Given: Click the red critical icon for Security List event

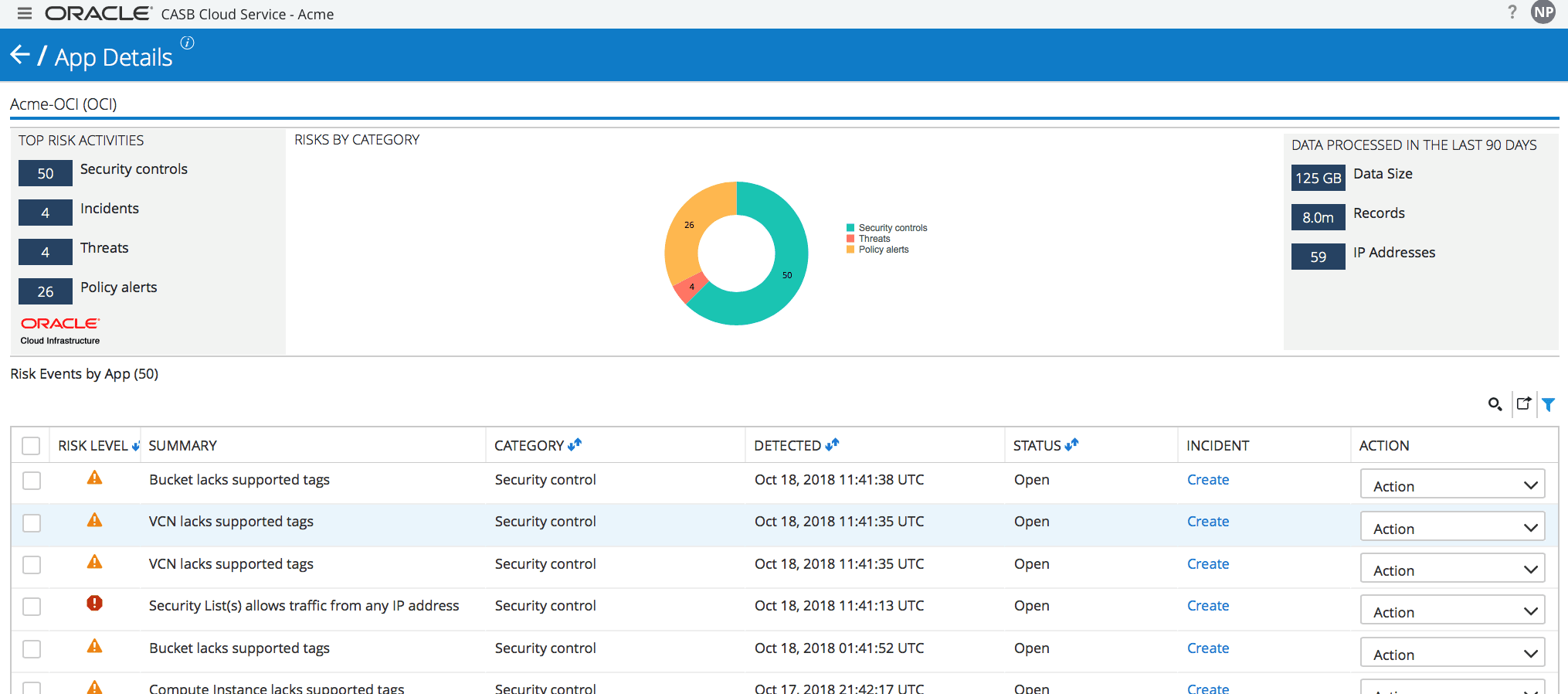Looking at the screenshot, I should coord(94,603).
